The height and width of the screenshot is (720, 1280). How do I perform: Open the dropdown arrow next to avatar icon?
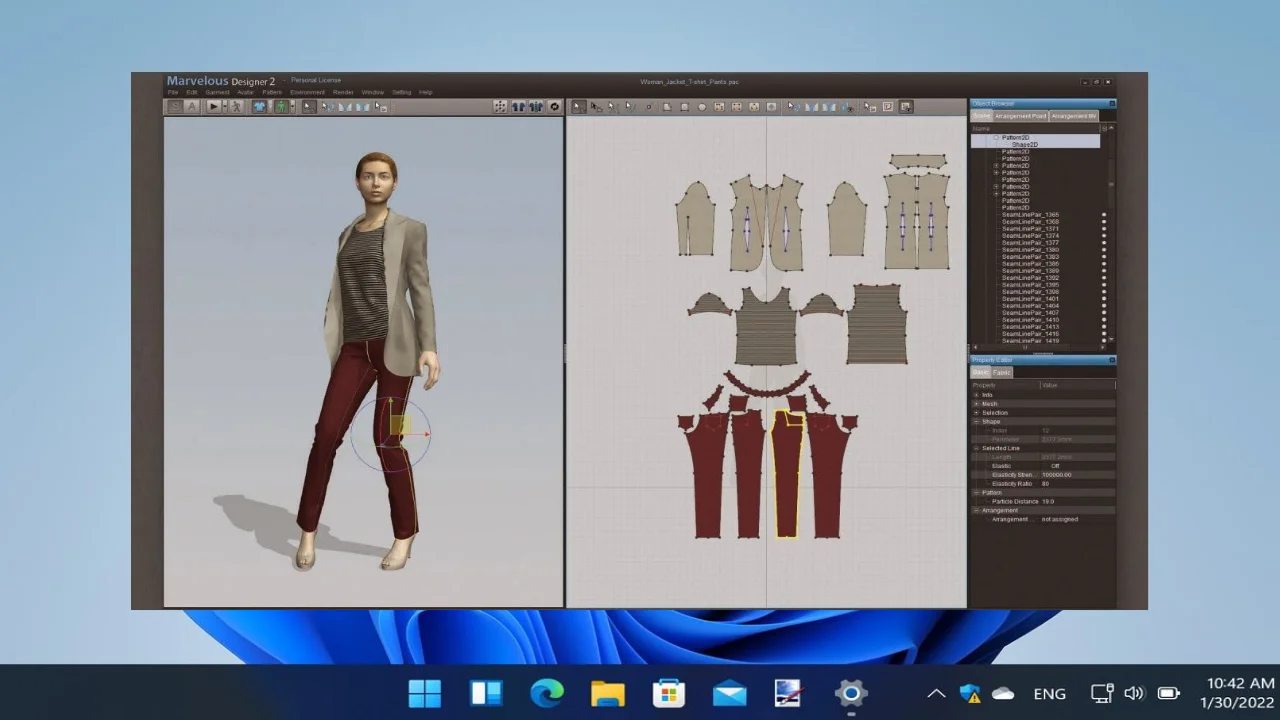tap(292, 106)
